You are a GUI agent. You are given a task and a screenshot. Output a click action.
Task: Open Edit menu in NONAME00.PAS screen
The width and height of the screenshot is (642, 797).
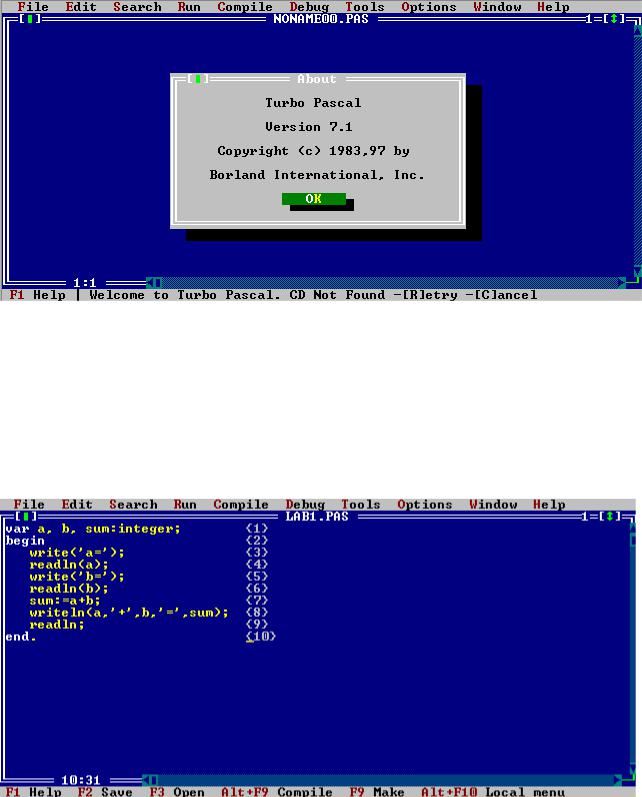tap(81, 7)
